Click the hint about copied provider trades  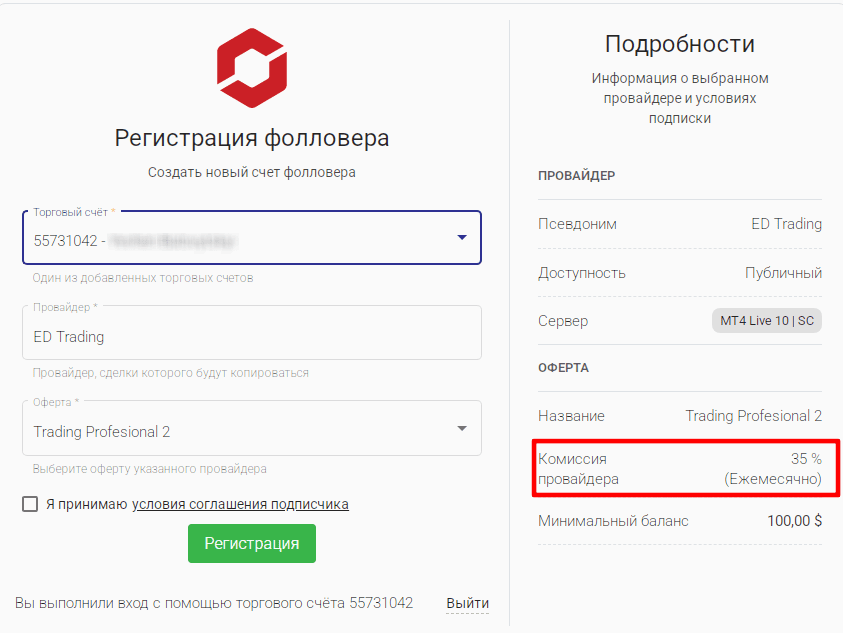coord(170,373)
